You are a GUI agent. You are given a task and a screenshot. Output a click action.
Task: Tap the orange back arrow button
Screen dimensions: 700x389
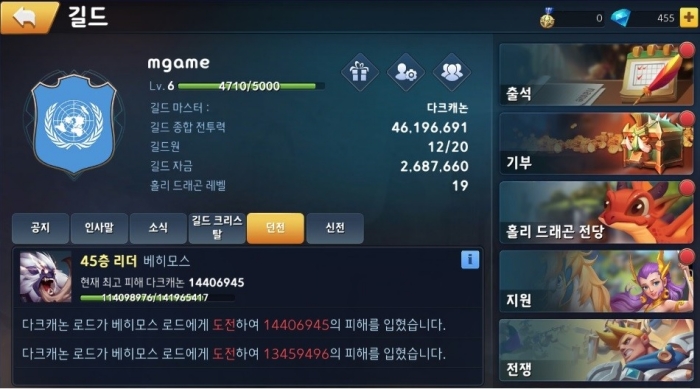(x=28, y=17)
